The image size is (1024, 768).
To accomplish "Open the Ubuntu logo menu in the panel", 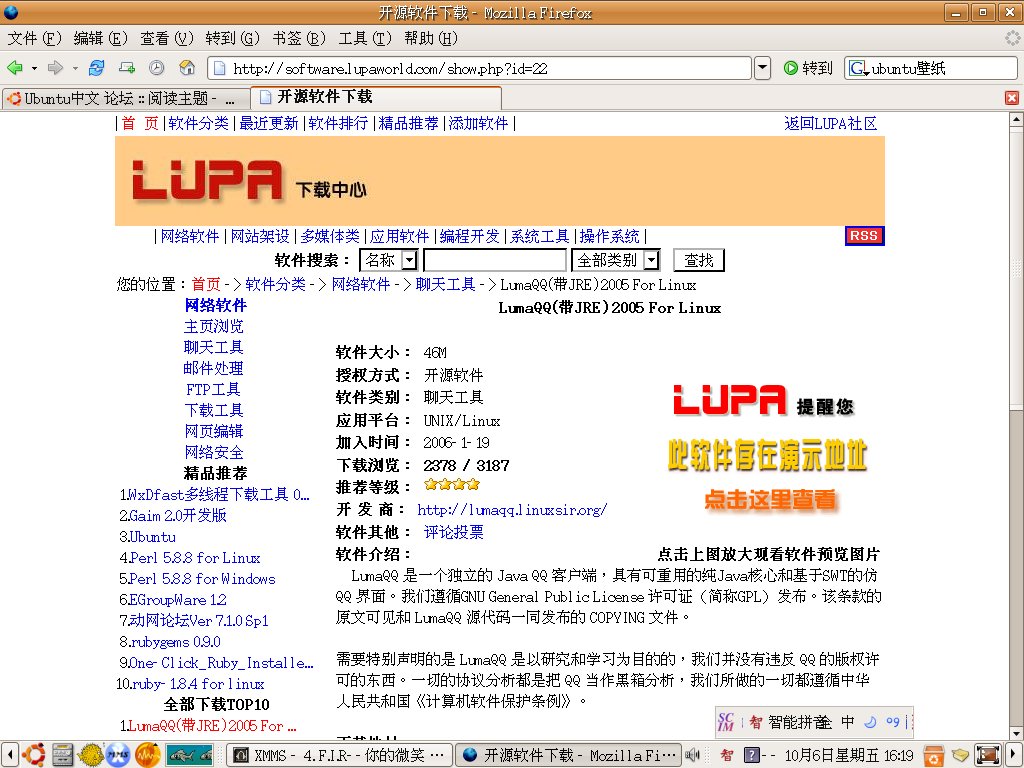I will tap(33, 755).
